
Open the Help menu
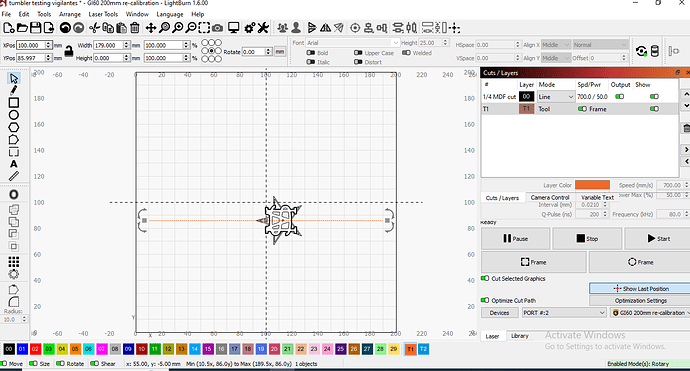pyautogui.click(x=198, y=14)
